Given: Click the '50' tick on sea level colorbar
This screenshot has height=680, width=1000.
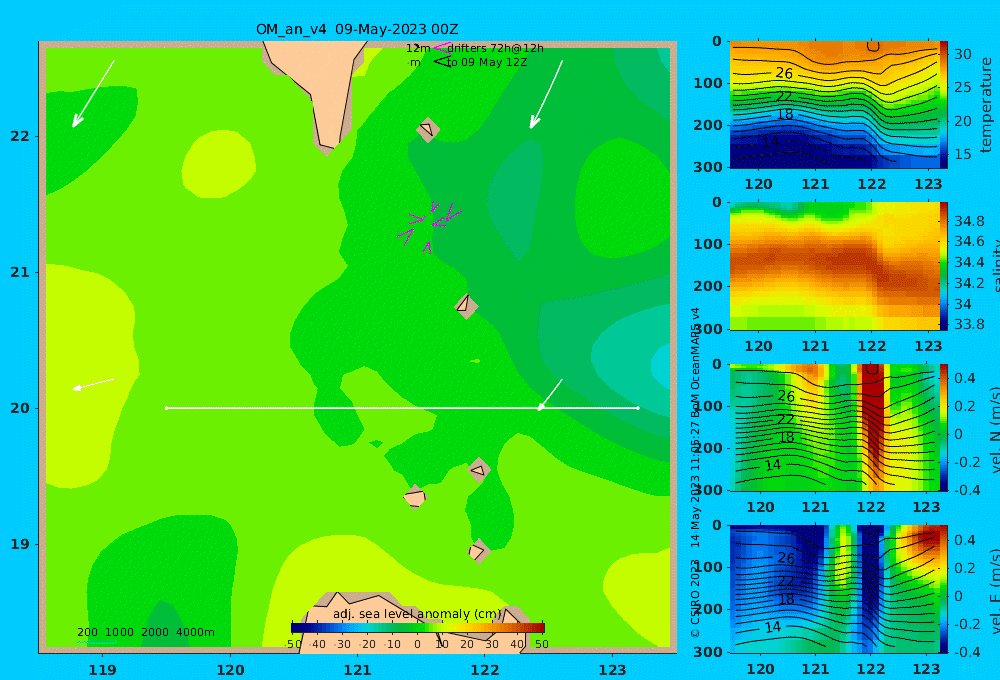Looking at the screenshot, I should [x=541, y=644].
